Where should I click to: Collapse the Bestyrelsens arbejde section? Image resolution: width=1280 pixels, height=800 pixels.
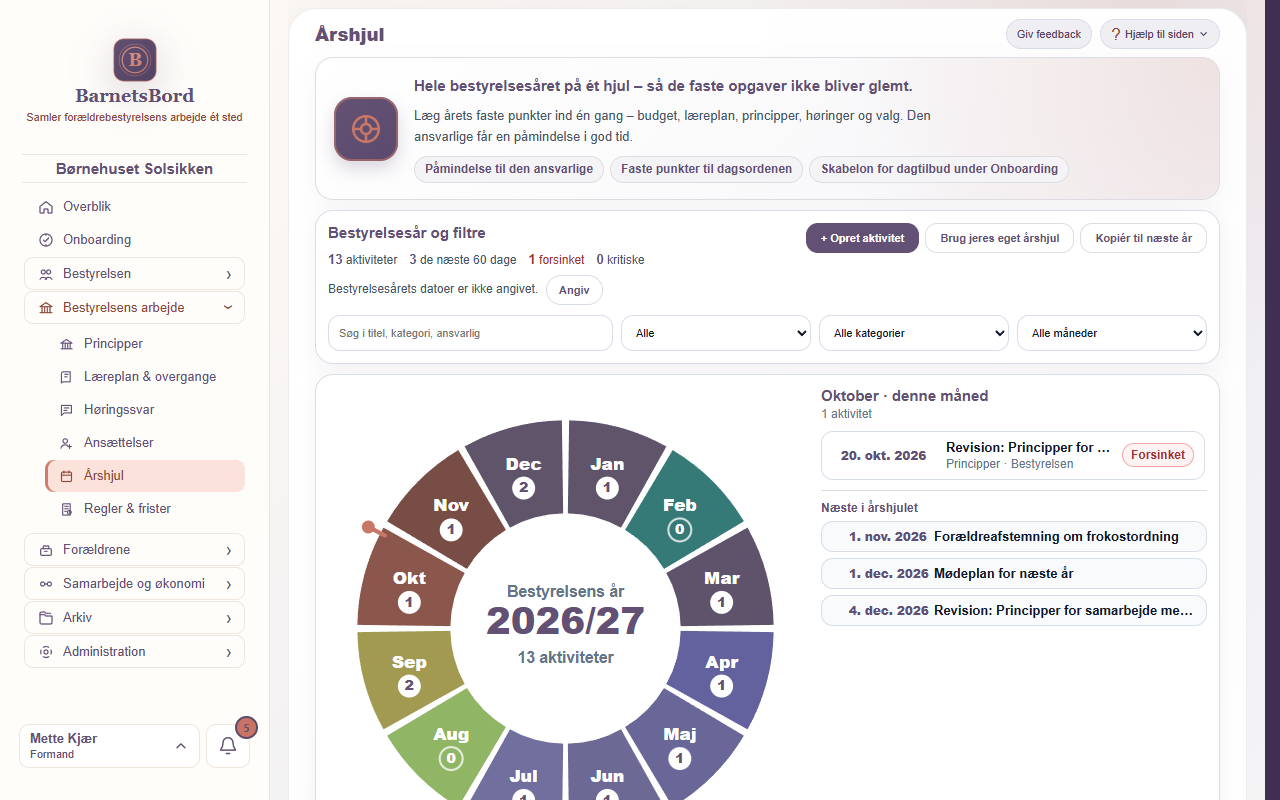134,308
